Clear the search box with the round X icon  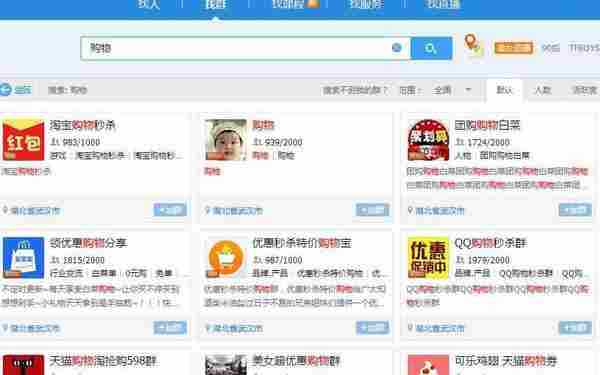pyautogui.click(x=397, y=47)
